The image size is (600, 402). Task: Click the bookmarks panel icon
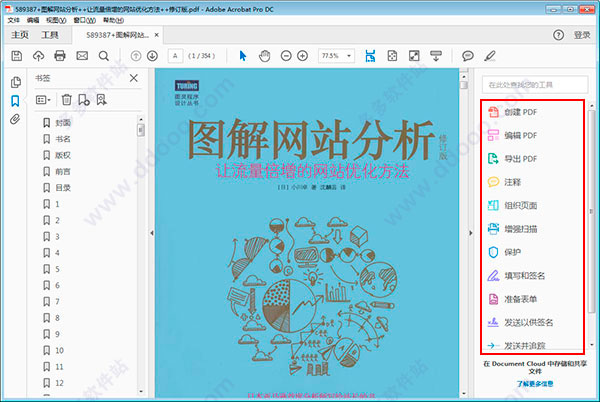[x=15, y=101]
